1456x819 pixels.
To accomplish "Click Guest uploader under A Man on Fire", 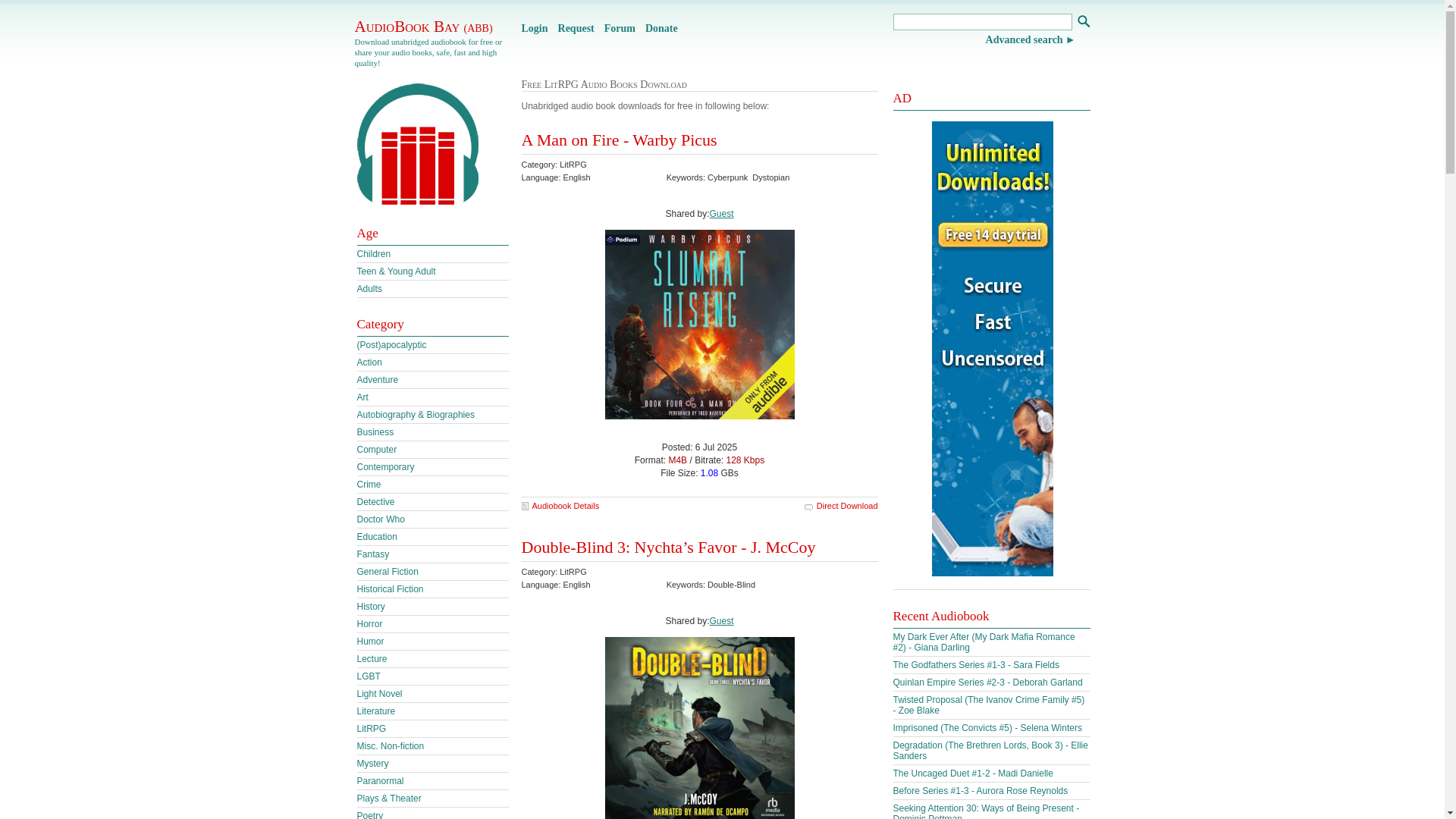I will [x=721, y=214].
